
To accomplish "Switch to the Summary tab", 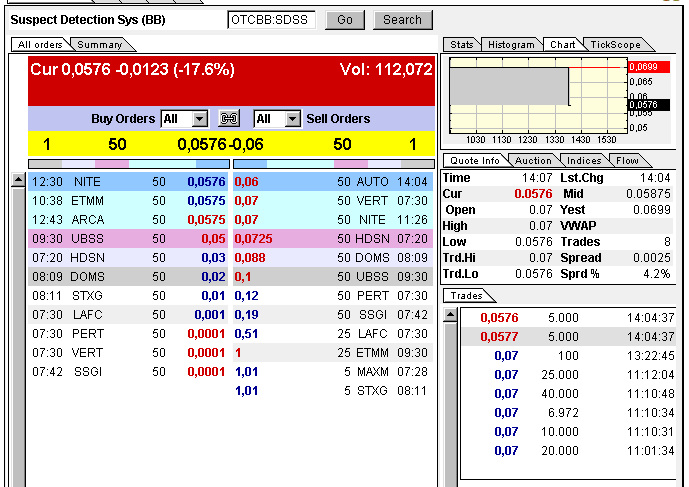I will (100, 45).
